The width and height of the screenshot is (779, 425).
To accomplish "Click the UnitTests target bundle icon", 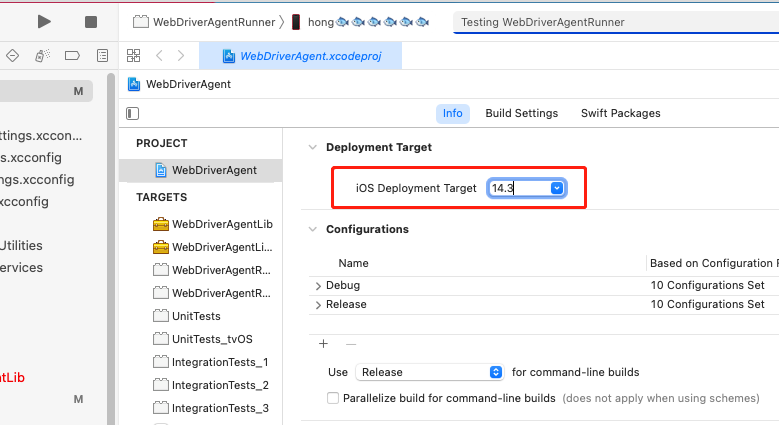I will pos(160,316).
